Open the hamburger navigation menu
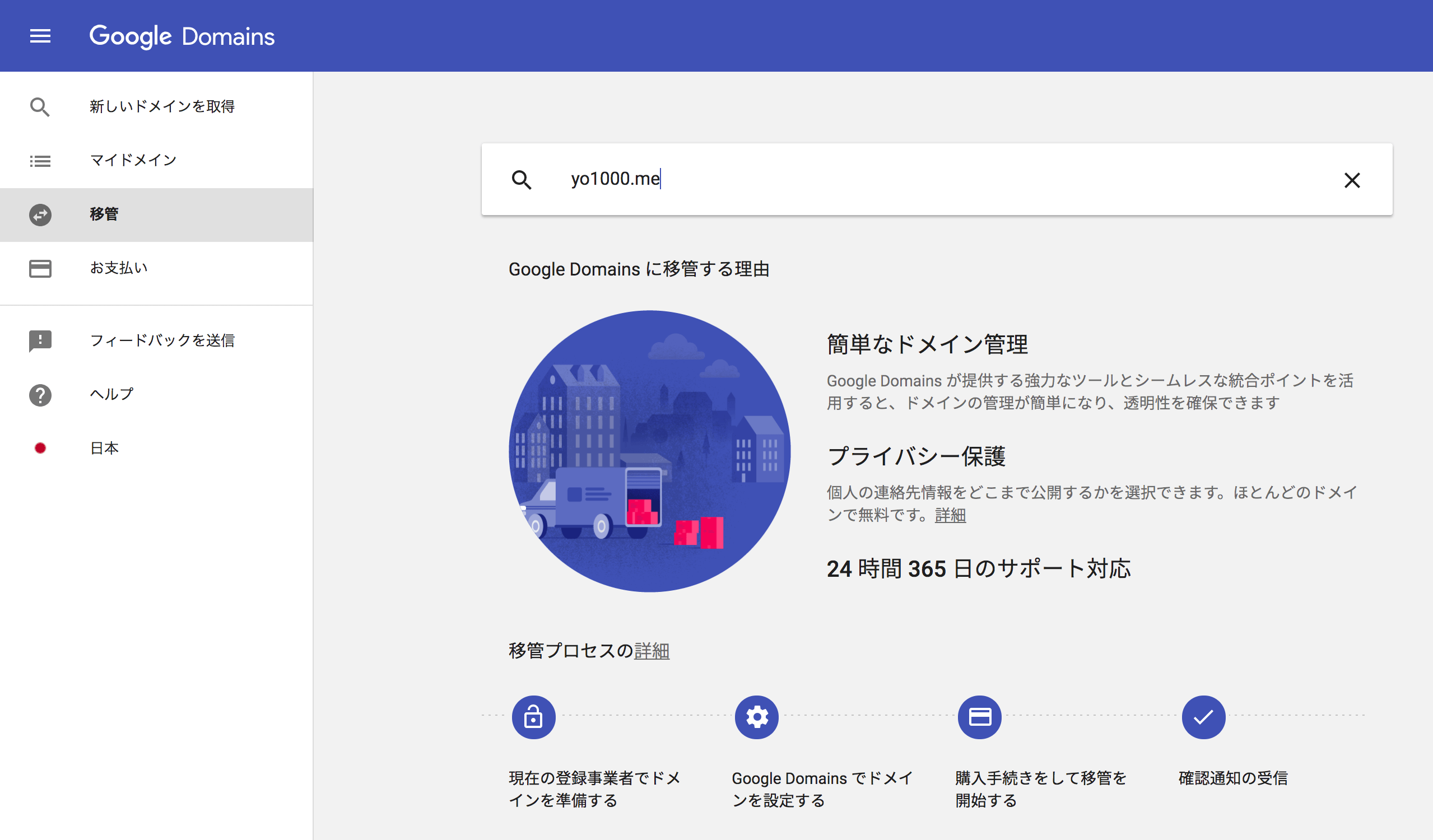Image resolution: width=1433 pixels, height=840 pixels. click(40, 36)
